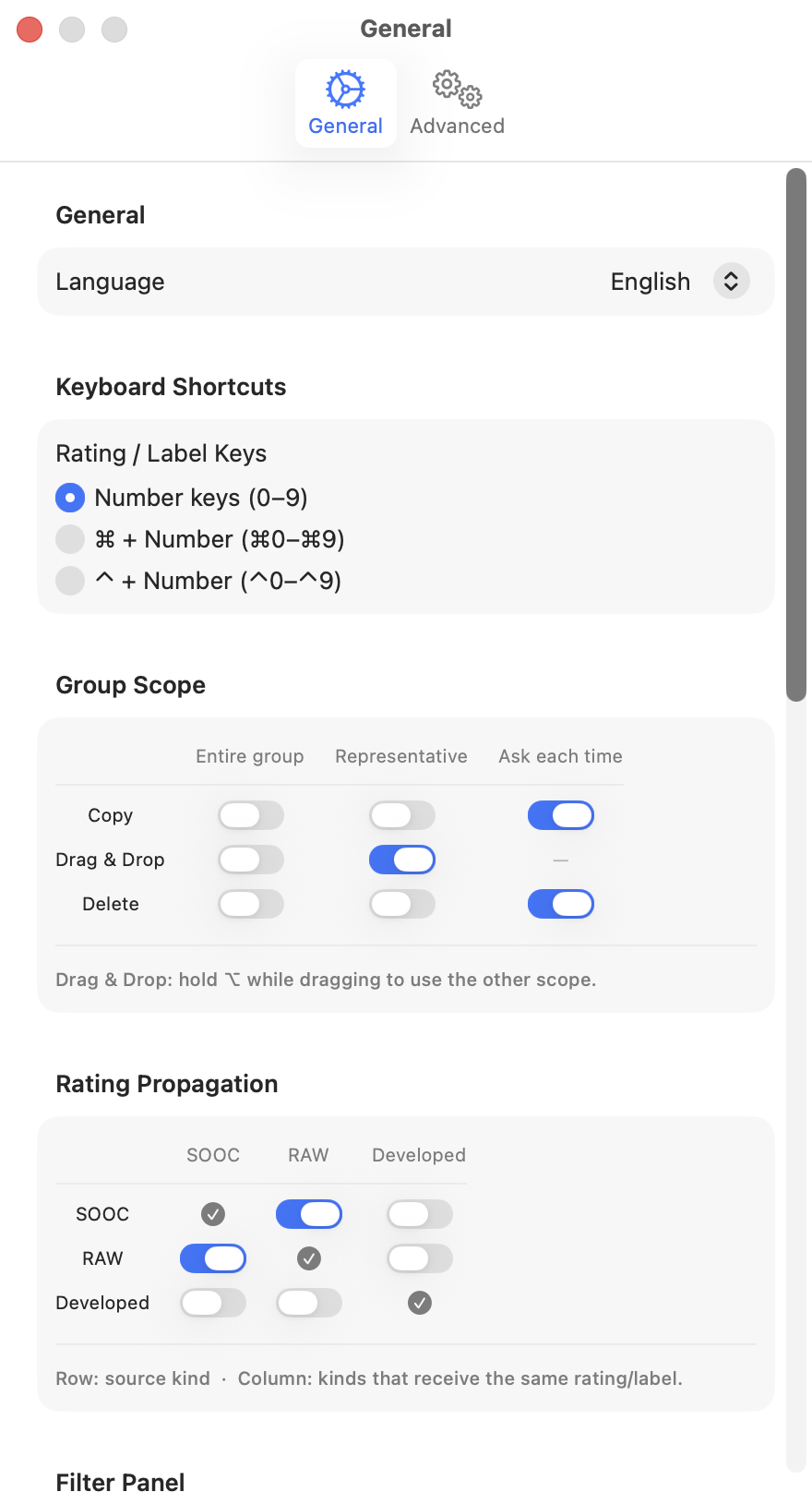Click the Developed-to-Developed locked checkmark icon
Image resolution: width=812 pixels, height=1492 pixels.
point(420,1303)
